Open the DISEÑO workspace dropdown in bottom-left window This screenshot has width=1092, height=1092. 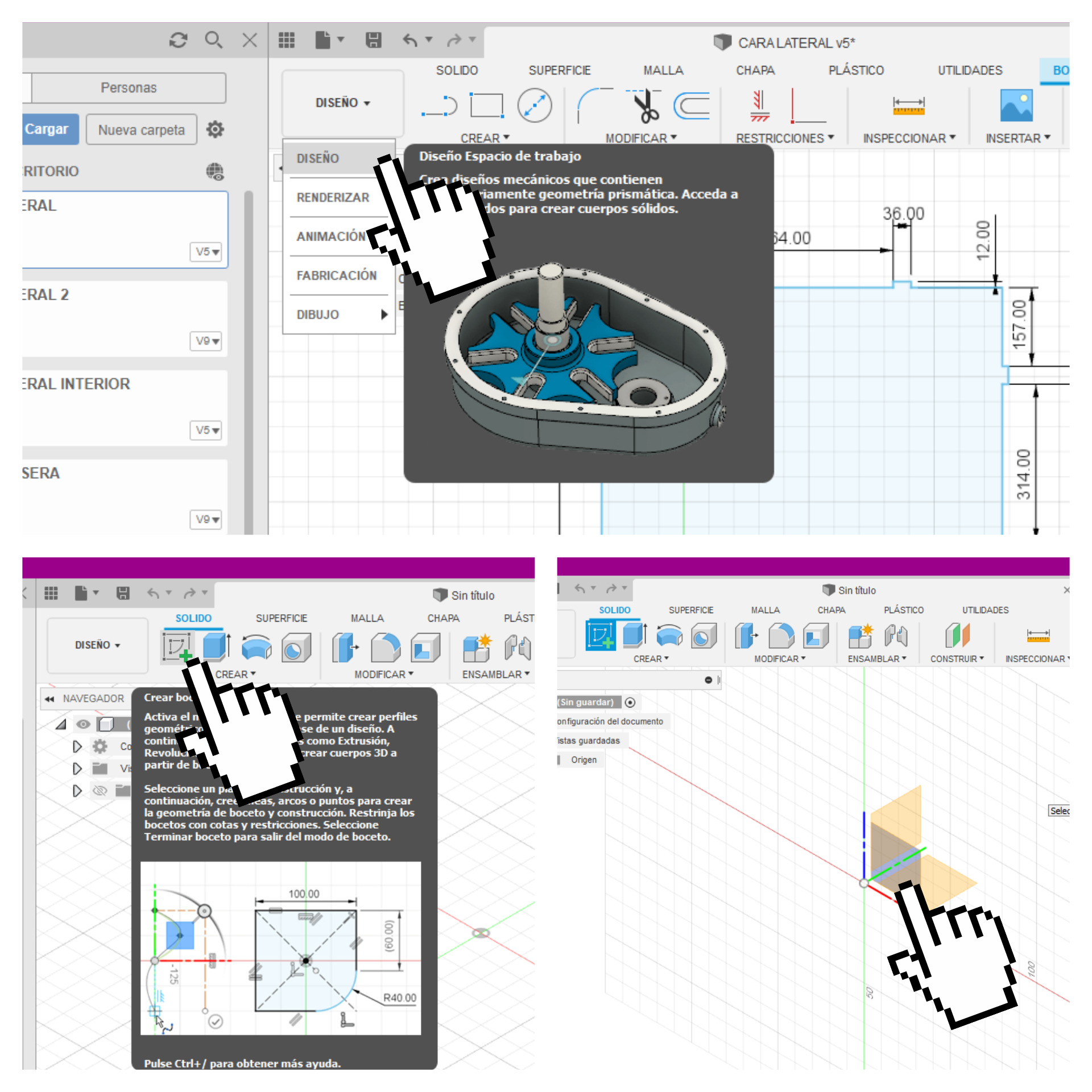(97, 645)
